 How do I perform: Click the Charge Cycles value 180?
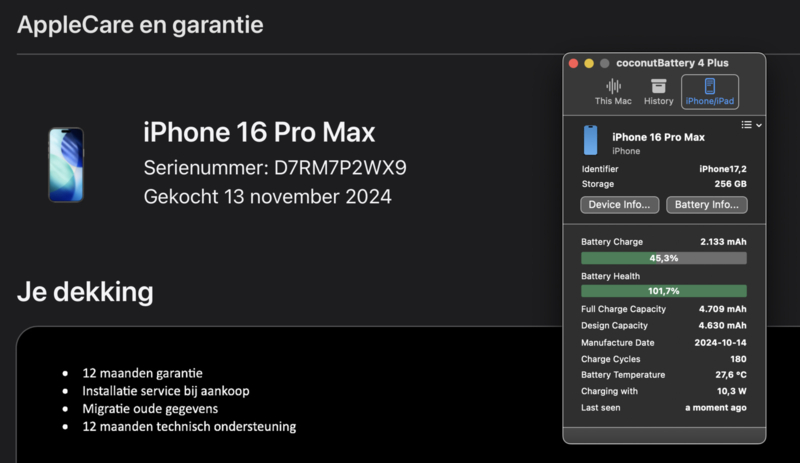737,359
